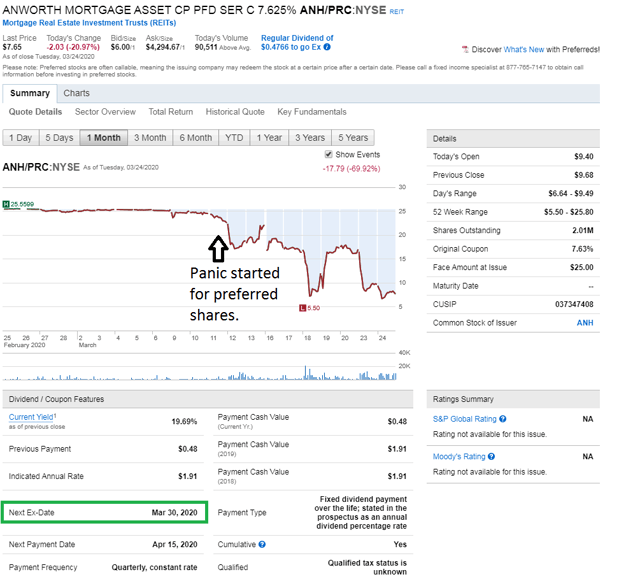The width and height of the screenshot is (640, 579).
Task: Select today's change -2.03 (-20.97%)
Action: [x=73, y=47]
